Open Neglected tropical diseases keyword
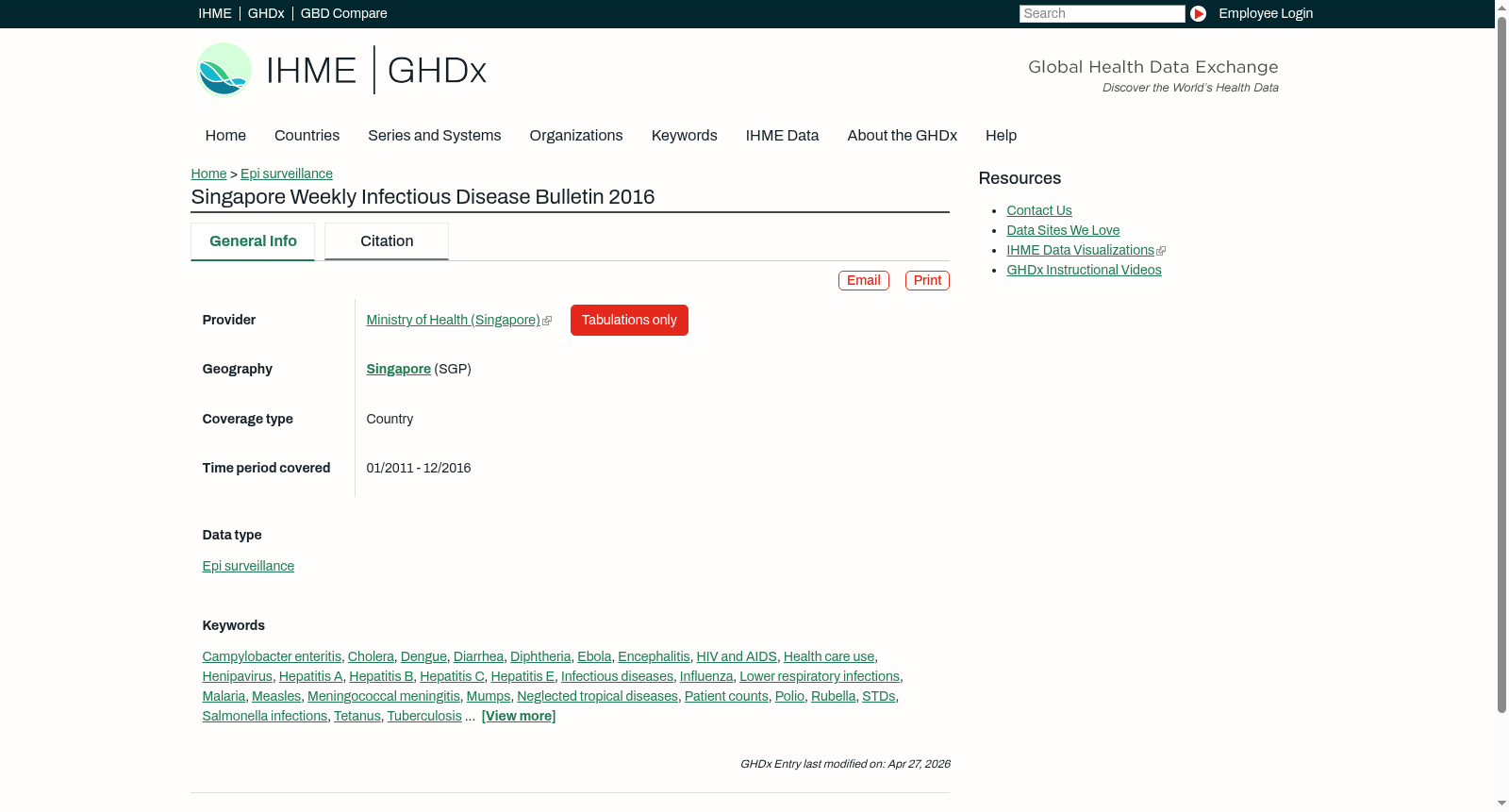The width and height of the screenshot is (1509, 812). [x=597, y=697]
